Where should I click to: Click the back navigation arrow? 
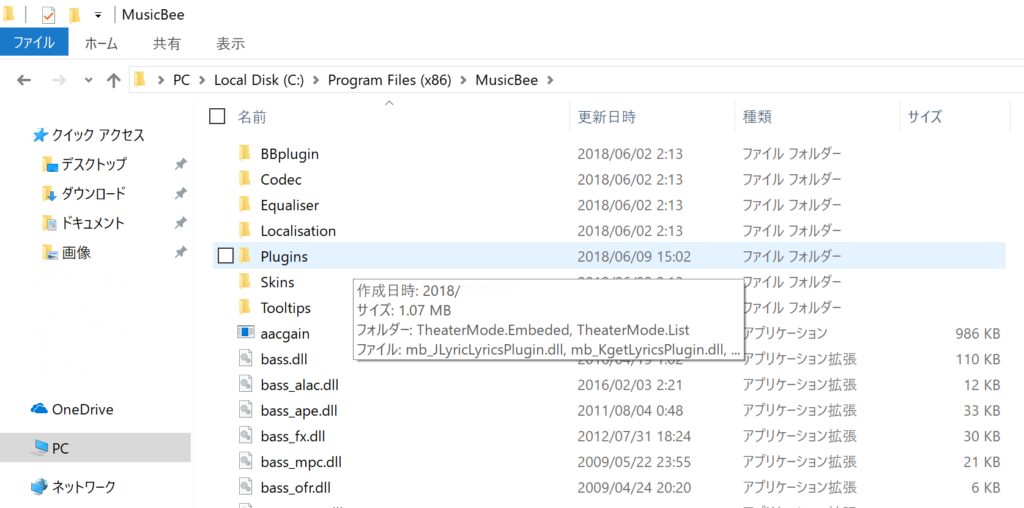(x=24, y=80)
